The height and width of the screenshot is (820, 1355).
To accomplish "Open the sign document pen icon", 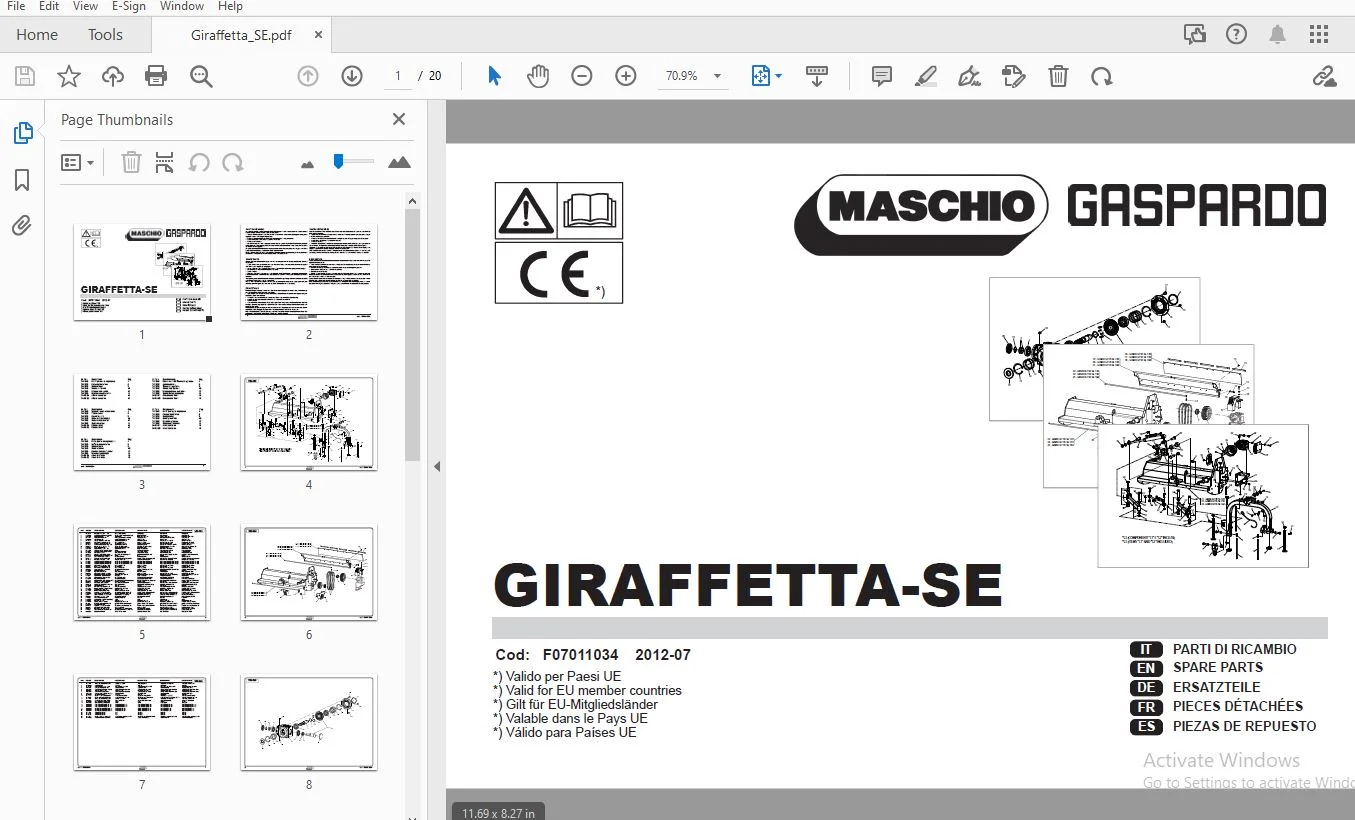I will (969, 76).
